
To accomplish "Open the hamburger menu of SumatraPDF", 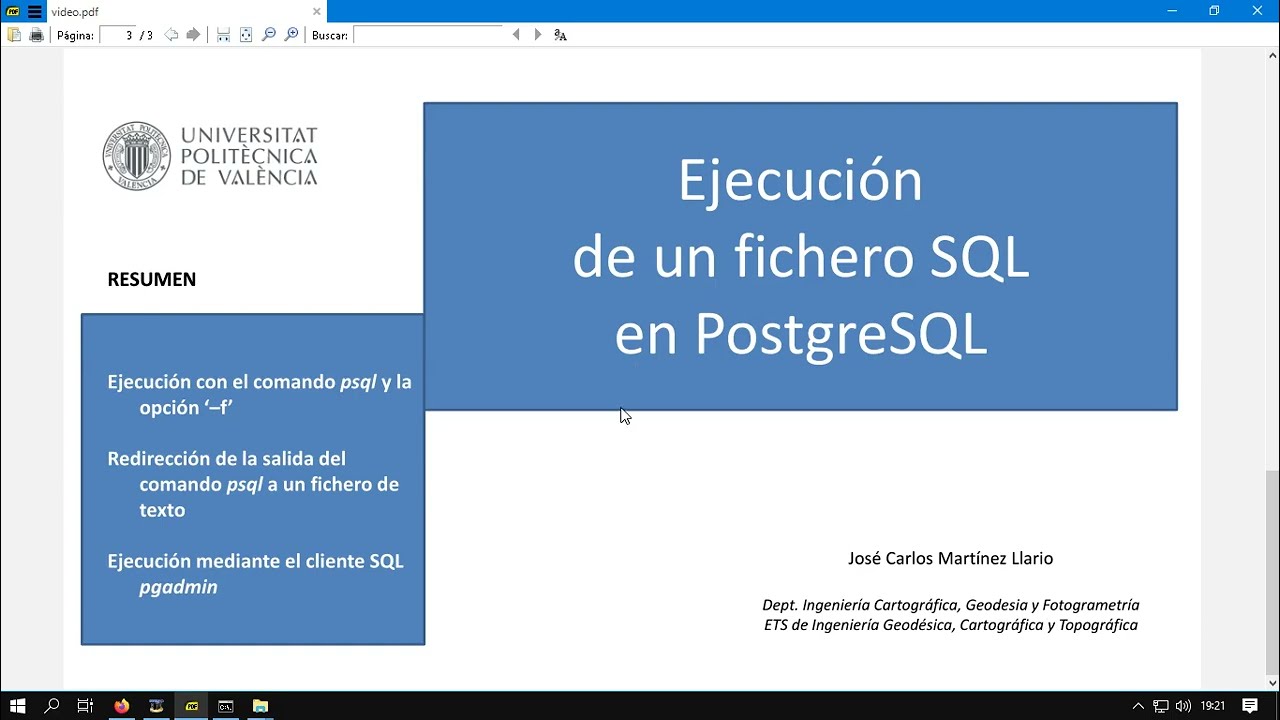I will tap(35, 11).
